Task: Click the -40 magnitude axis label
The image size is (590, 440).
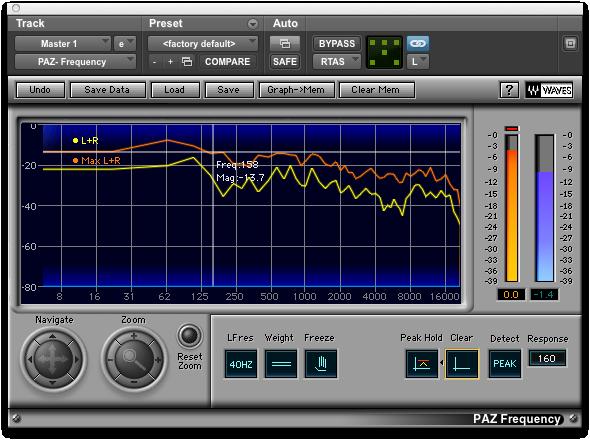Action: click(29, 206)
